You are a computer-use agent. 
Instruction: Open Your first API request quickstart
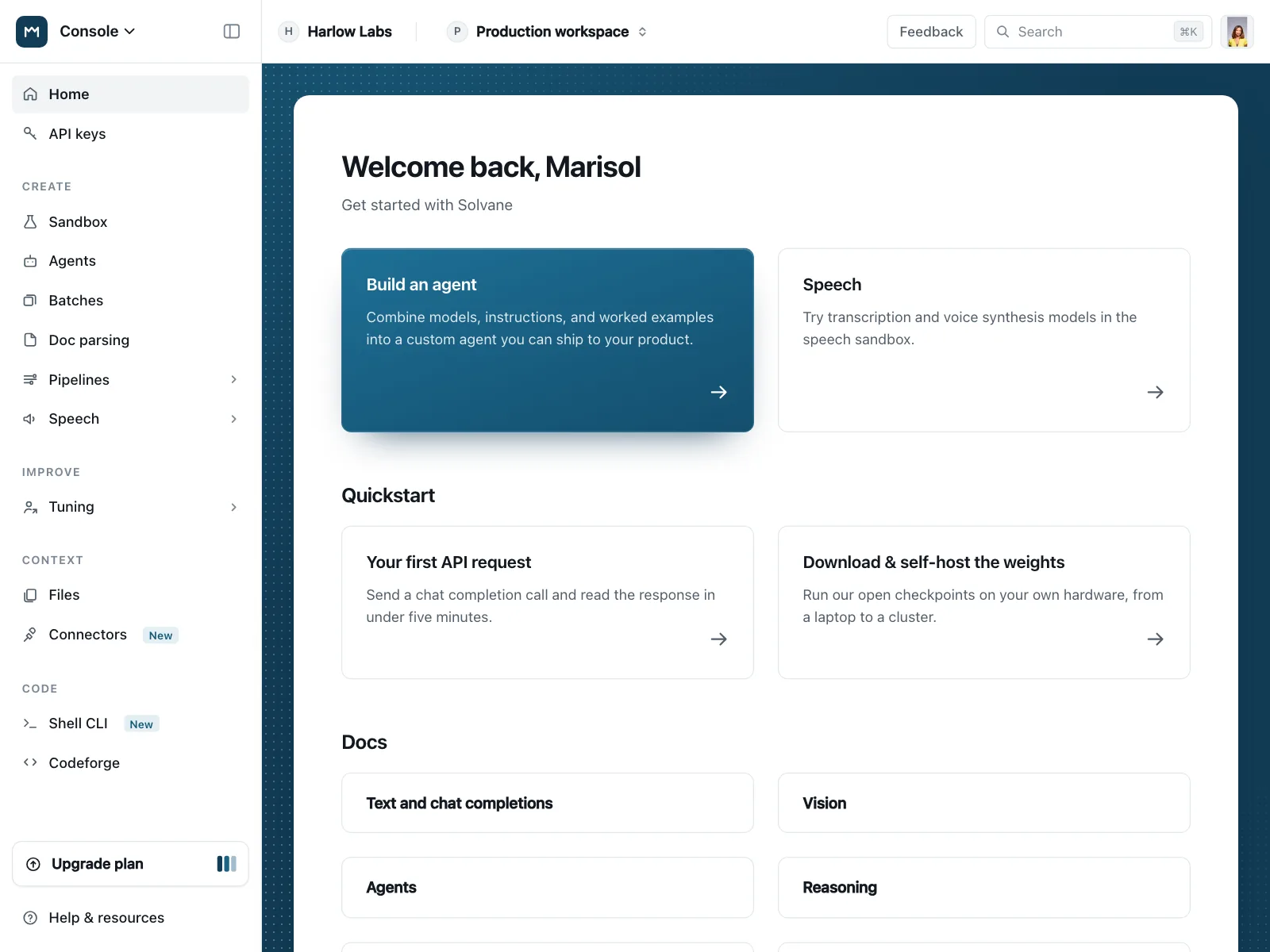click(x=548, y=602)
